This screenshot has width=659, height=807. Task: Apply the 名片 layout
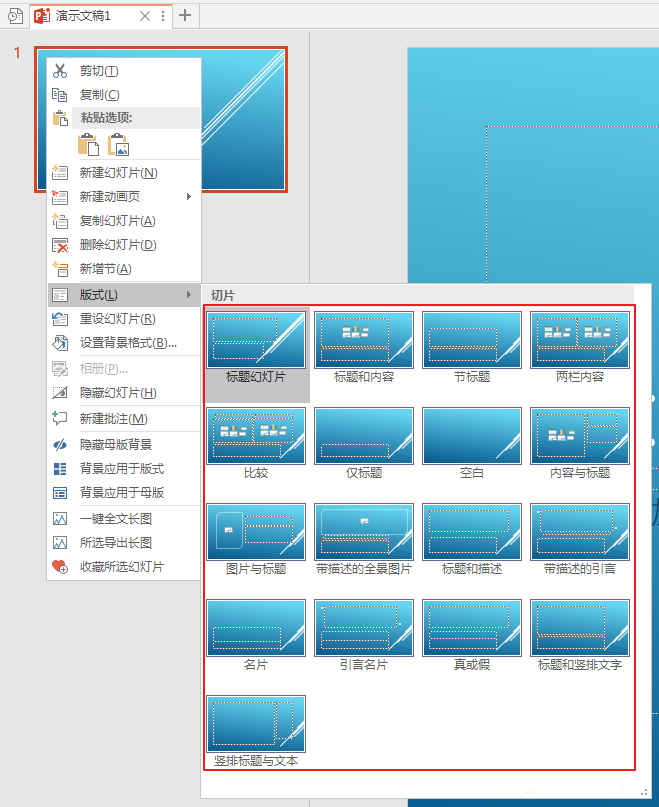256,636
